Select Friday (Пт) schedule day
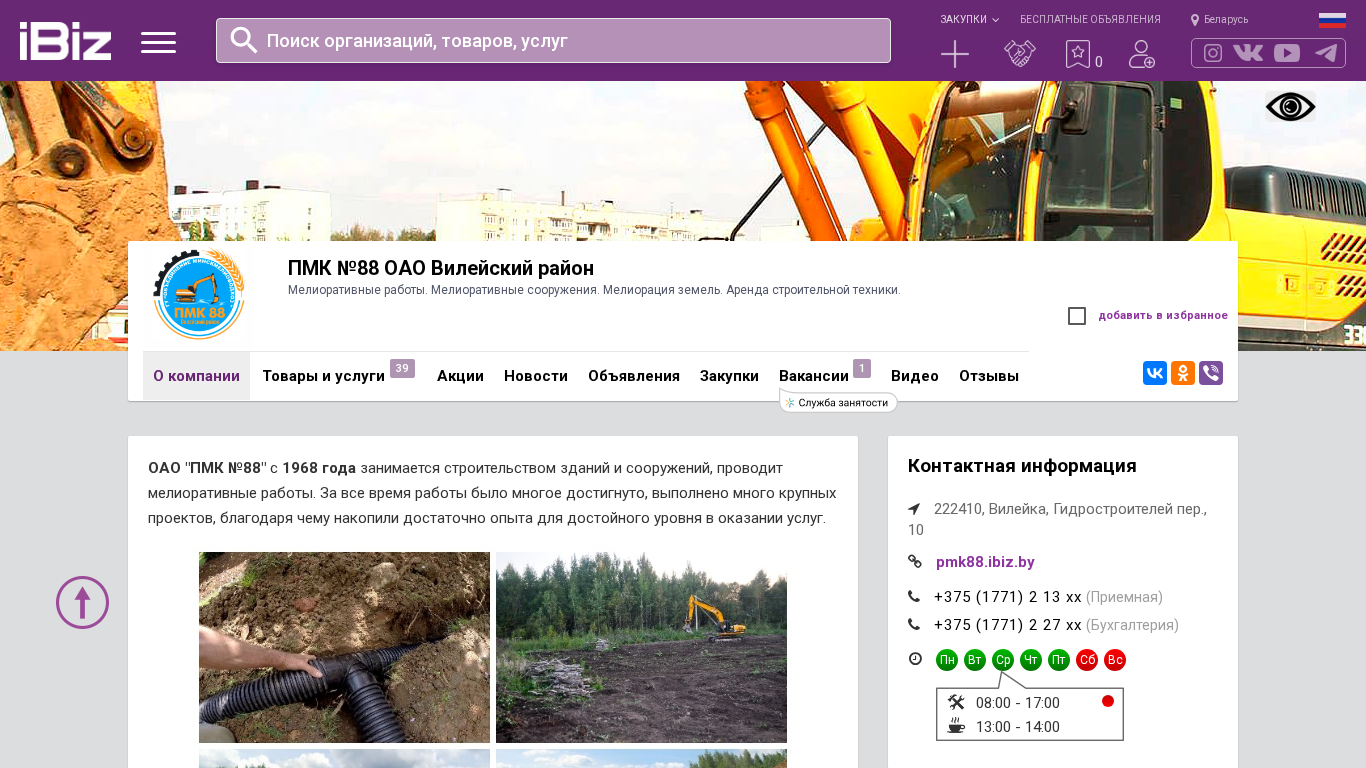This screenshot has width=1366, height=768. point(1059,660)
